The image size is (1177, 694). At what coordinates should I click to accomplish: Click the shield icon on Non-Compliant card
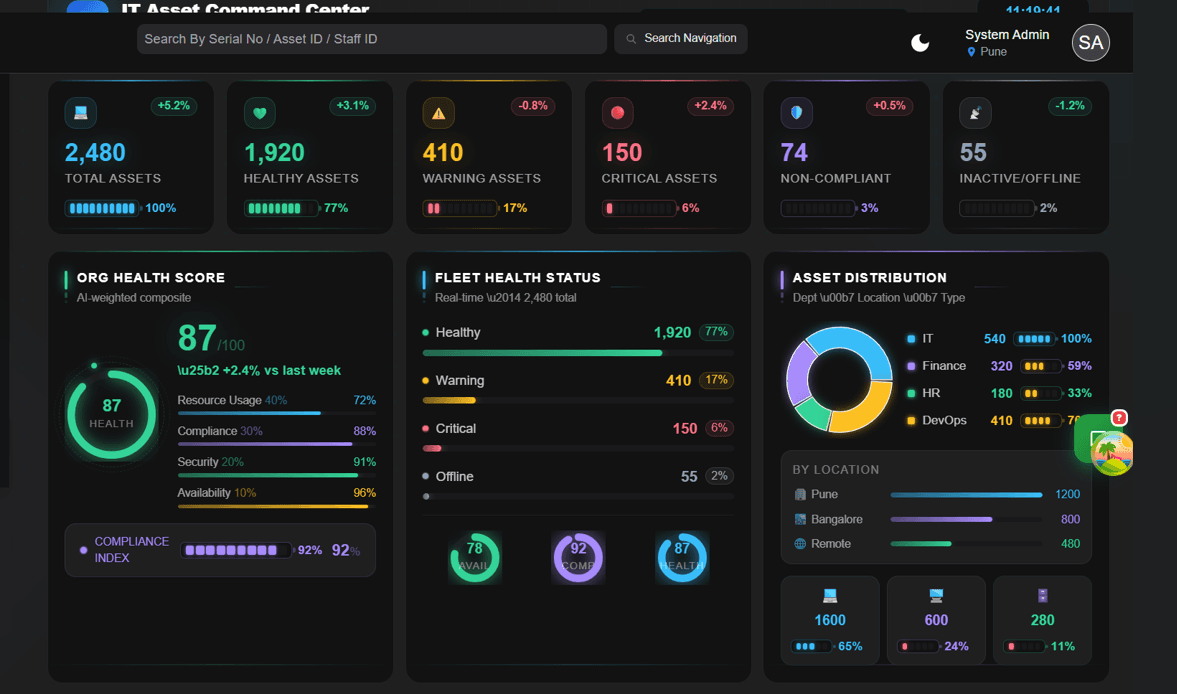[796, 113]
